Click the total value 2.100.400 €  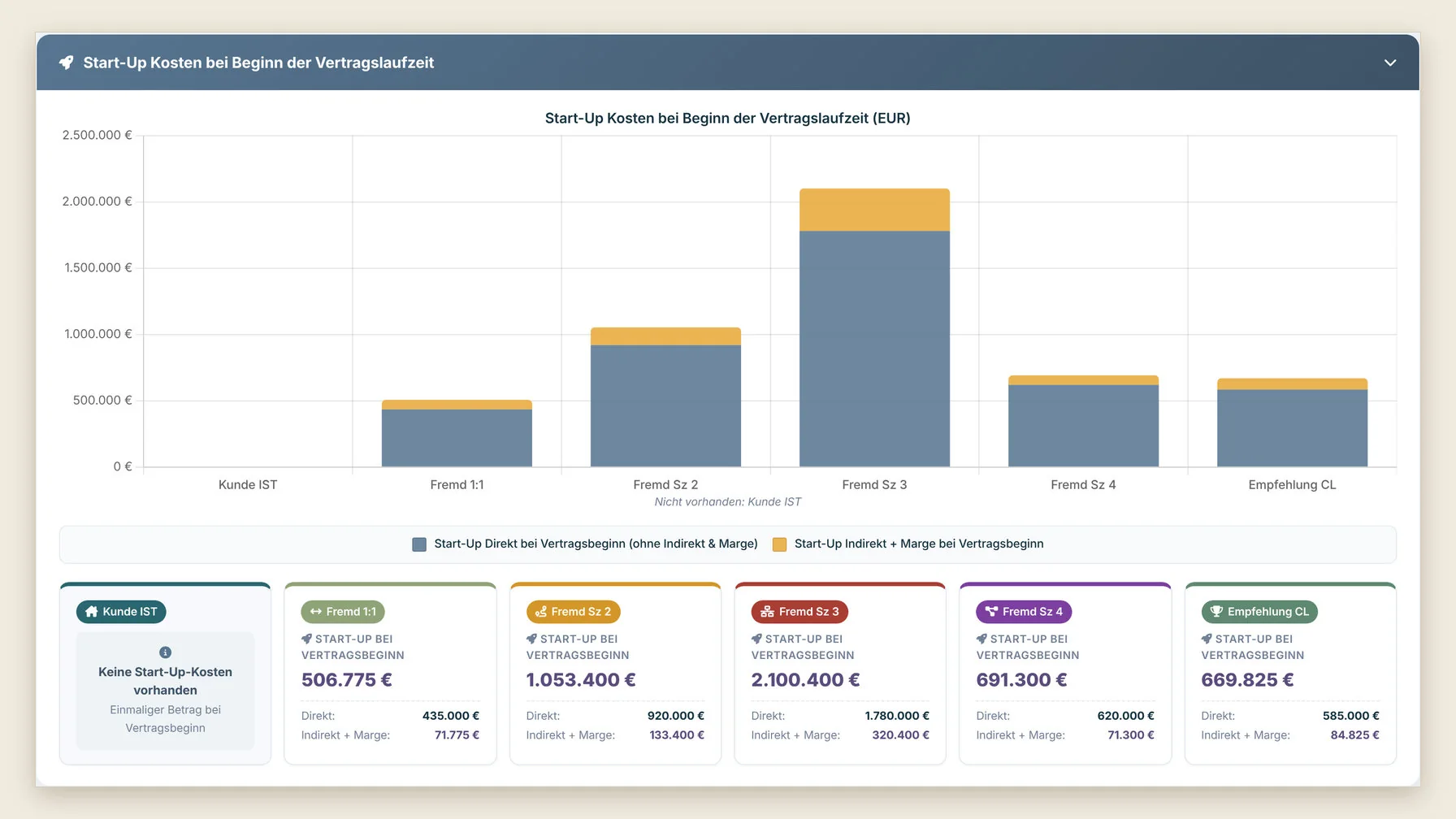(806, 680)
